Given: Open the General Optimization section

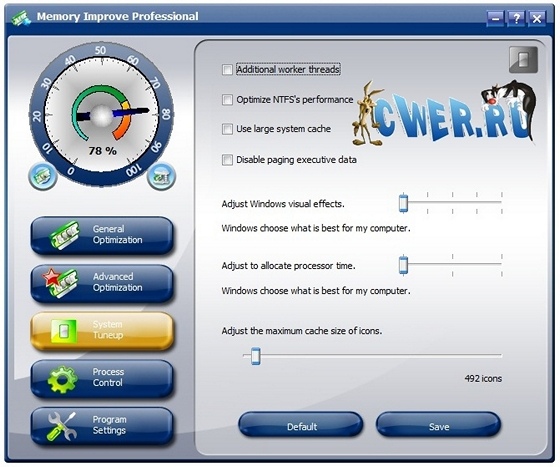Looking at the screenshot, I should [102, 235].
